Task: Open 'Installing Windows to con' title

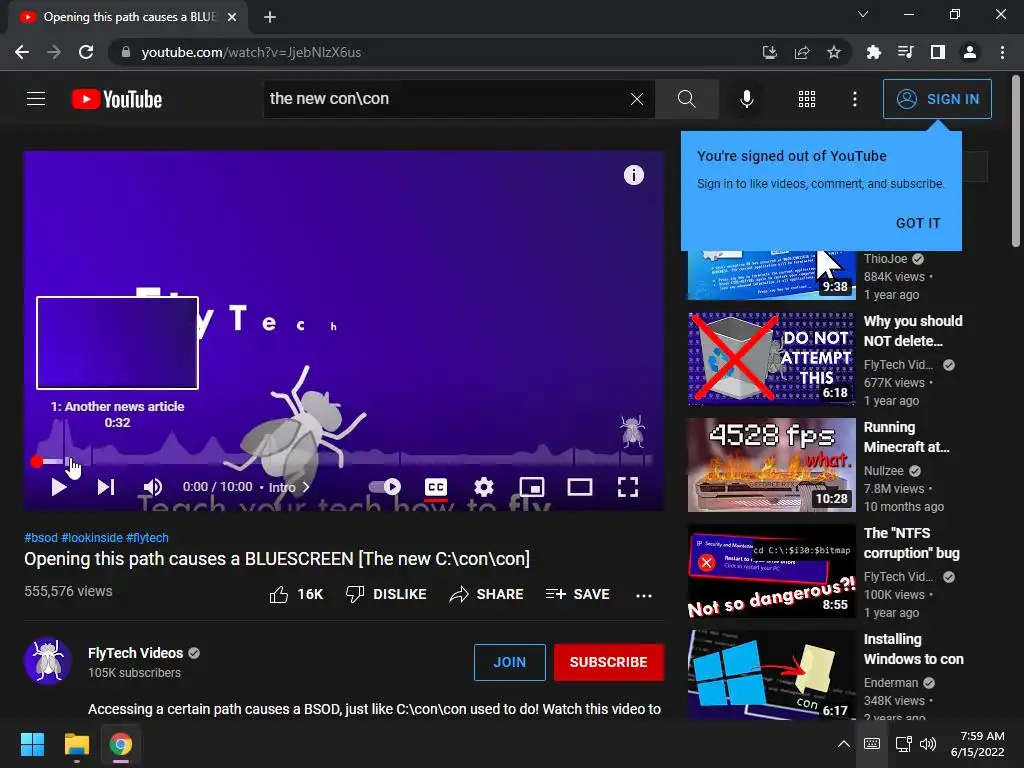Action: point(913,649)
